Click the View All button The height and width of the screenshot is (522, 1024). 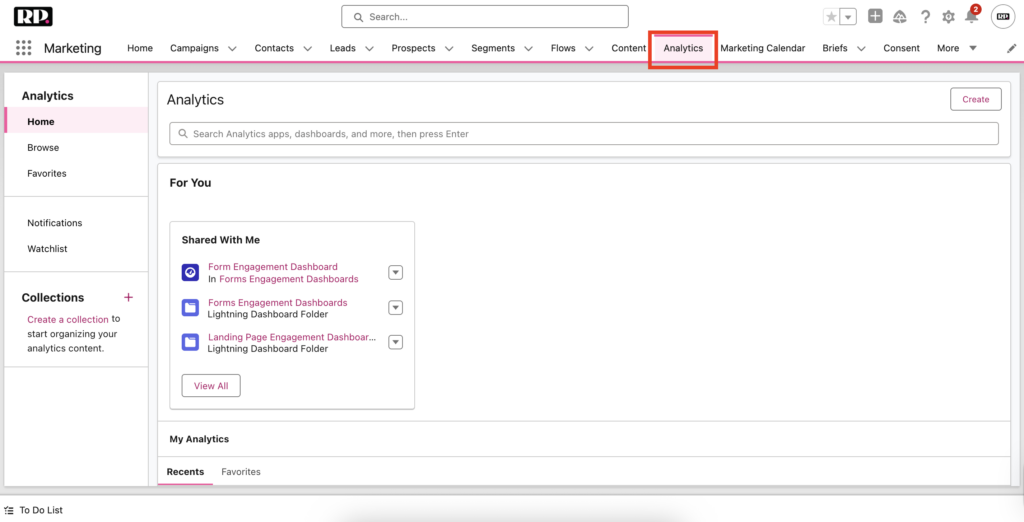(211, 386)
